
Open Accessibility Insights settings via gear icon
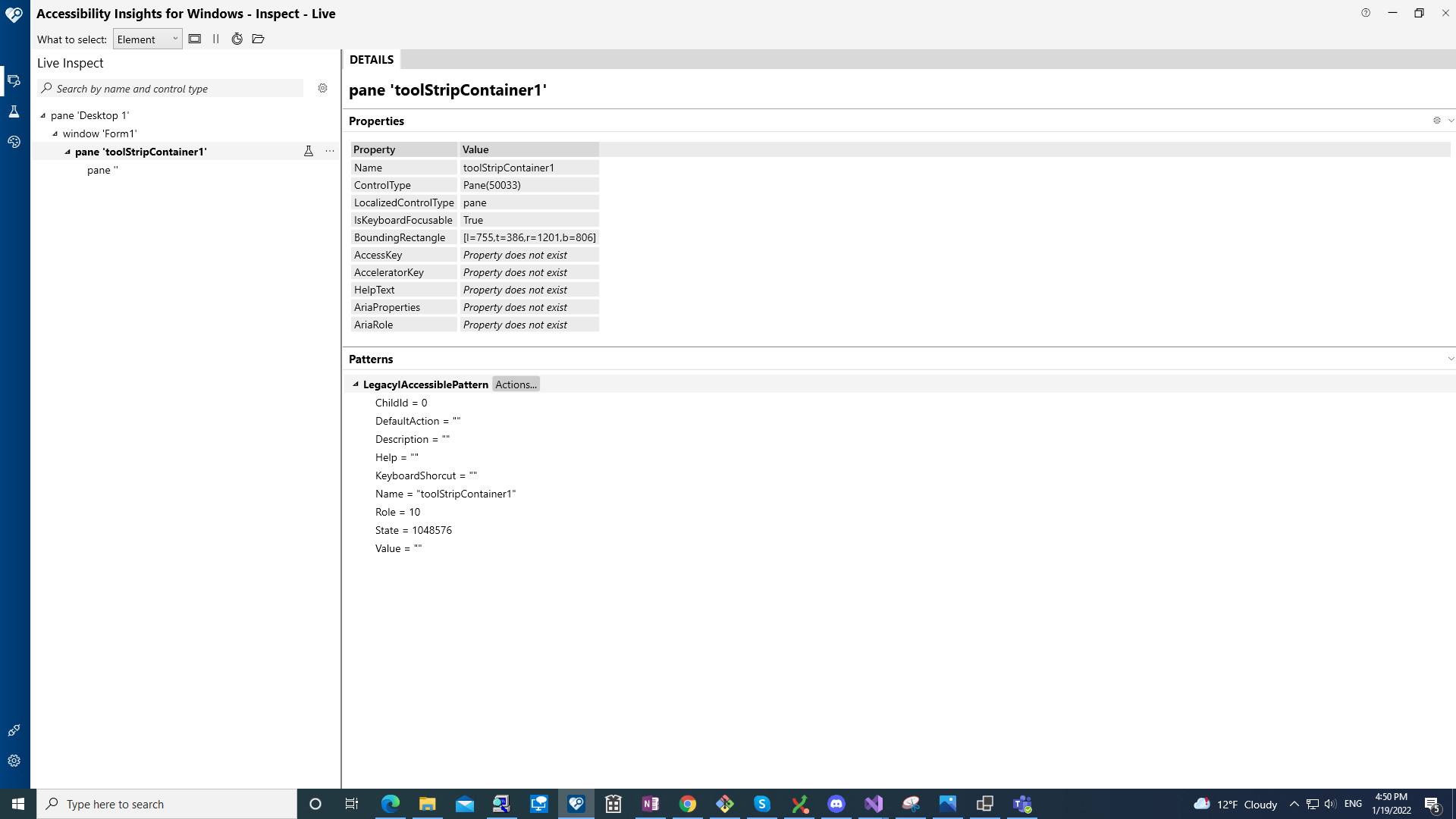coord(14,761)
